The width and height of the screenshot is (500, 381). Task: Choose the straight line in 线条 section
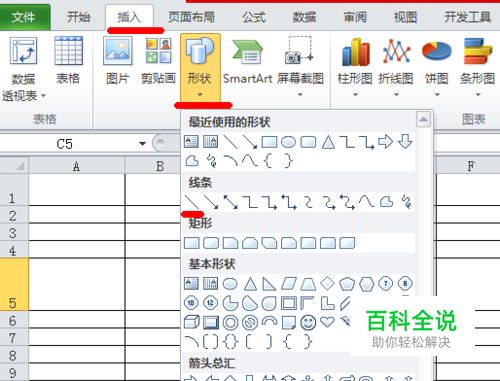coord(191,202)
